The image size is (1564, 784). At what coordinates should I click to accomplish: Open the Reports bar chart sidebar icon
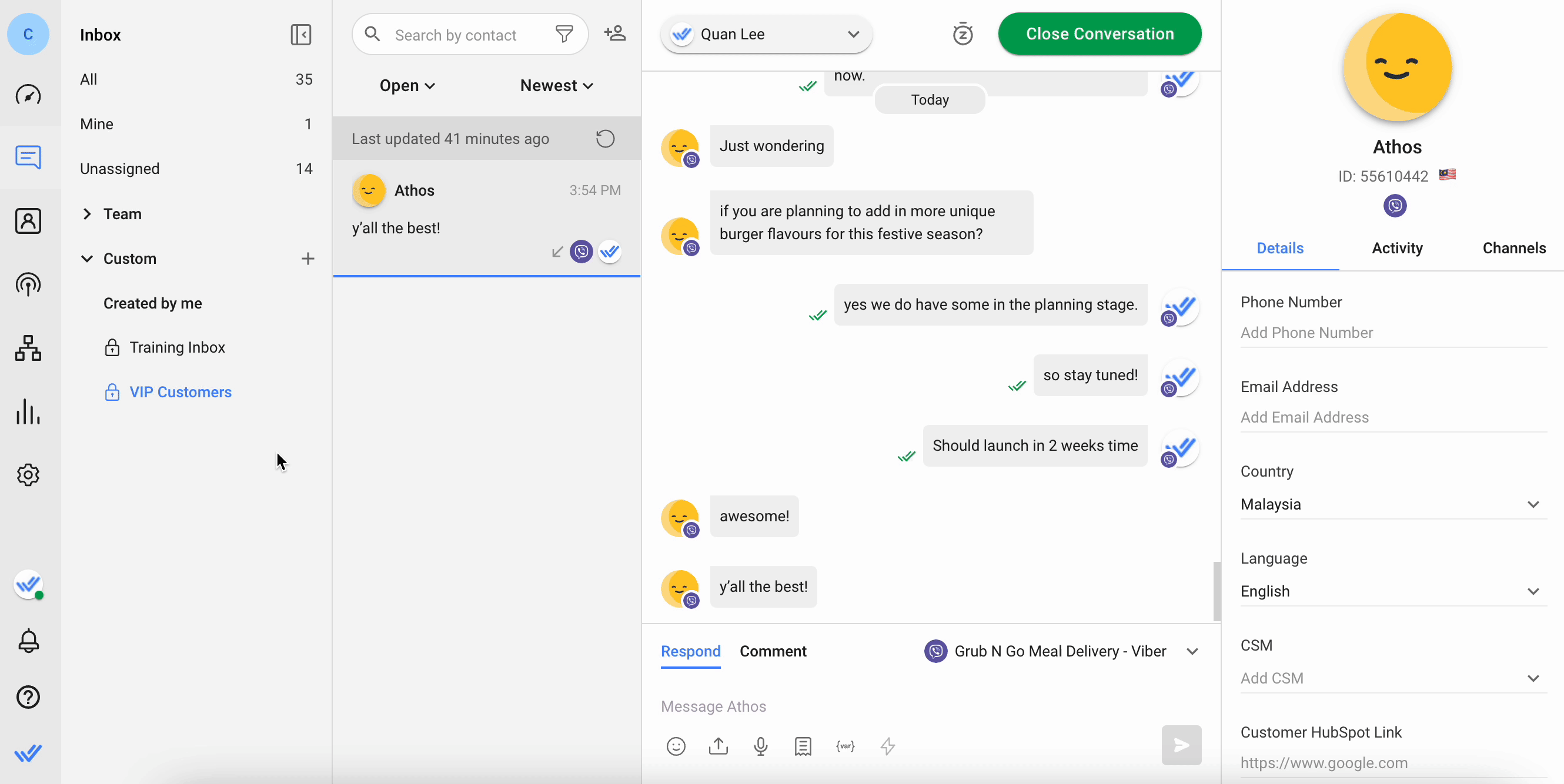point(28,411)
